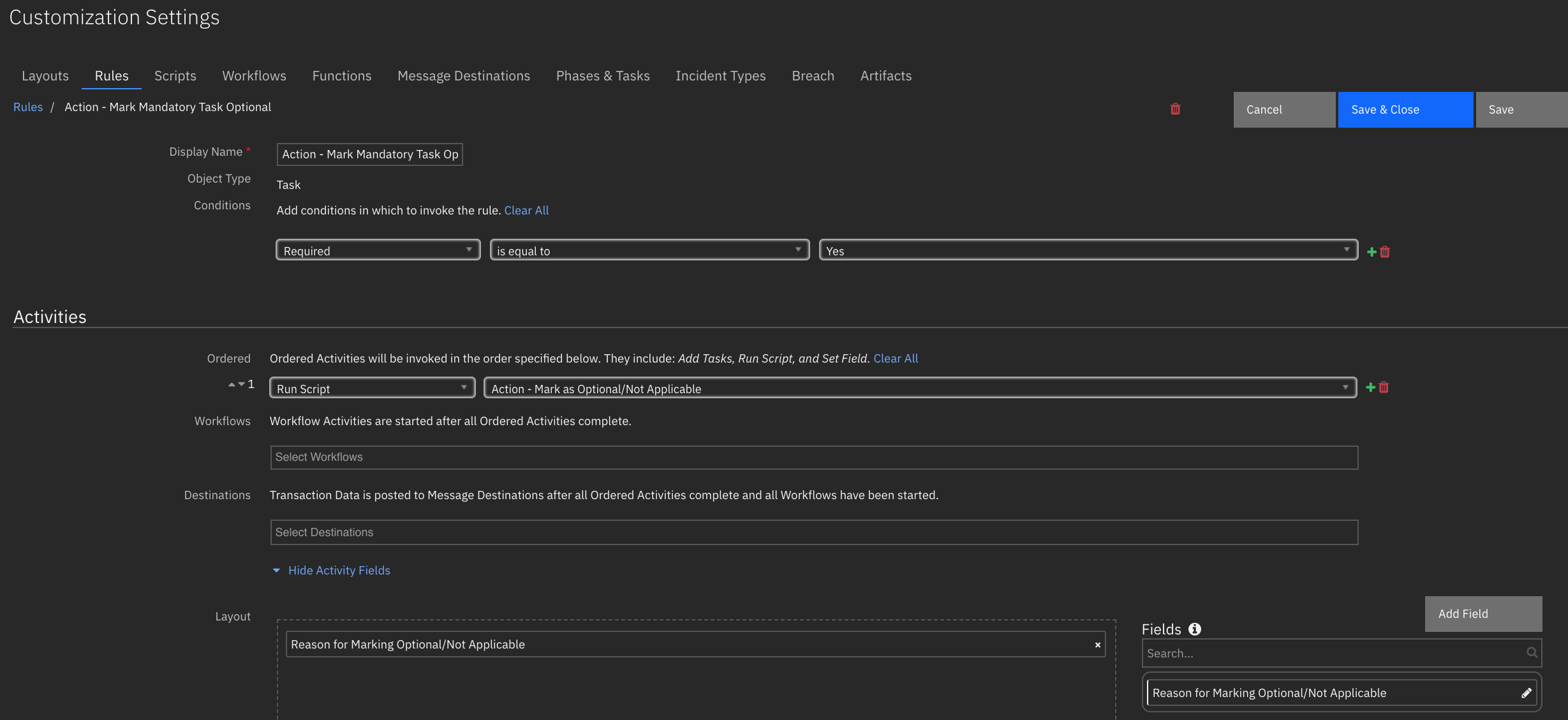Screen dimensions: 1568x720
Task: Open the Run Script activity type dropdown
Action: click(372, 388)
